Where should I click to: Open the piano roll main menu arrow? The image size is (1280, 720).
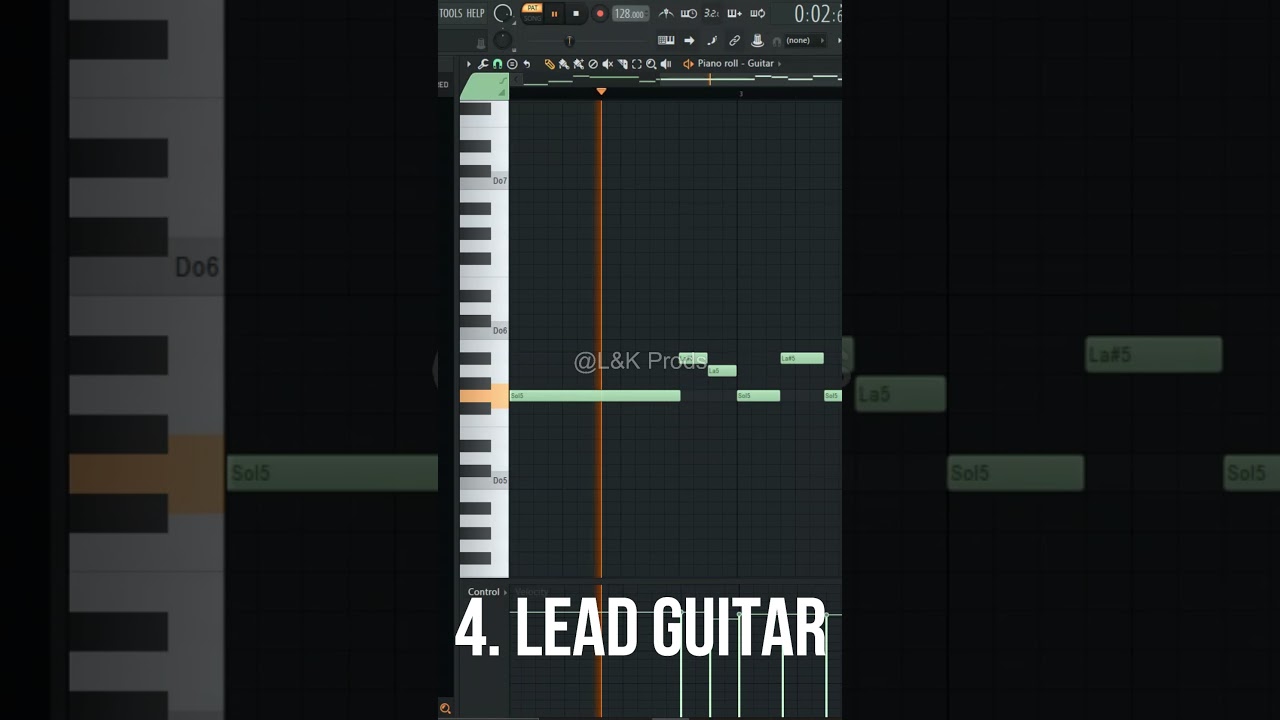[x=469, y=64]
